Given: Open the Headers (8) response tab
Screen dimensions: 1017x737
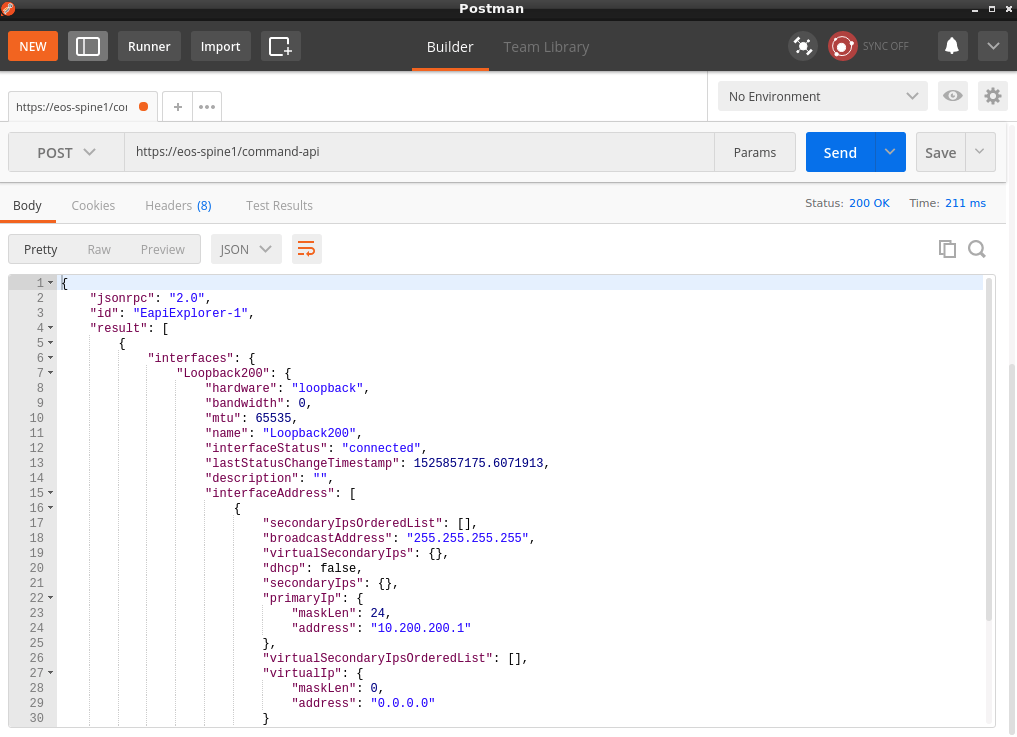Looking at the screenshot, I should click(x=178, y=205).
